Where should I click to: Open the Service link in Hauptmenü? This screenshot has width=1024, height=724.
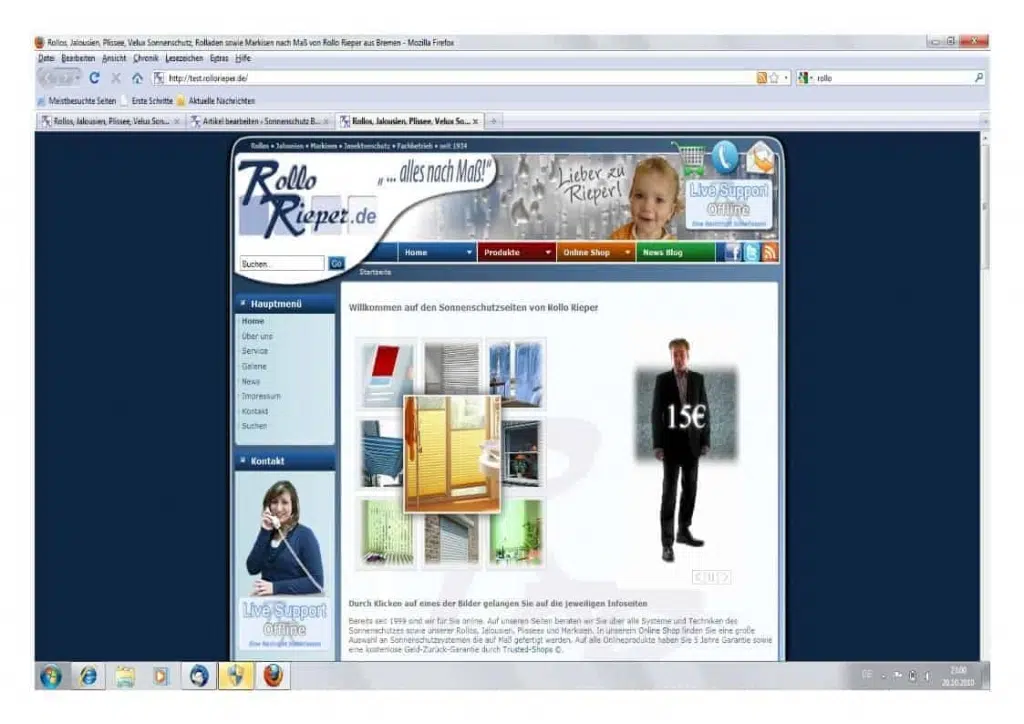pyautogui.click(x=255, y=351)
